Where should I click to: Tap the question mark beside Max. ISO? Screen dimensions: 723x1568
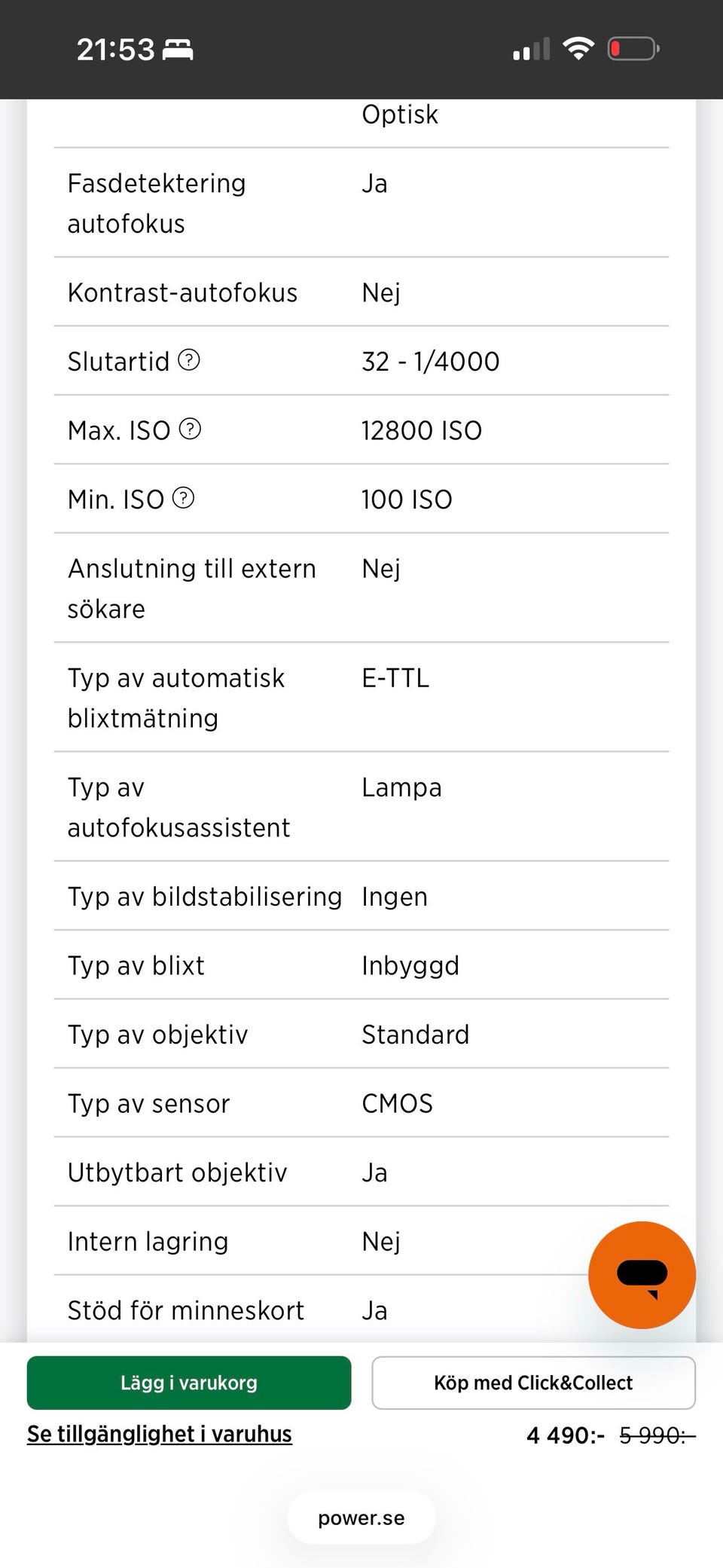click(190, 429)
